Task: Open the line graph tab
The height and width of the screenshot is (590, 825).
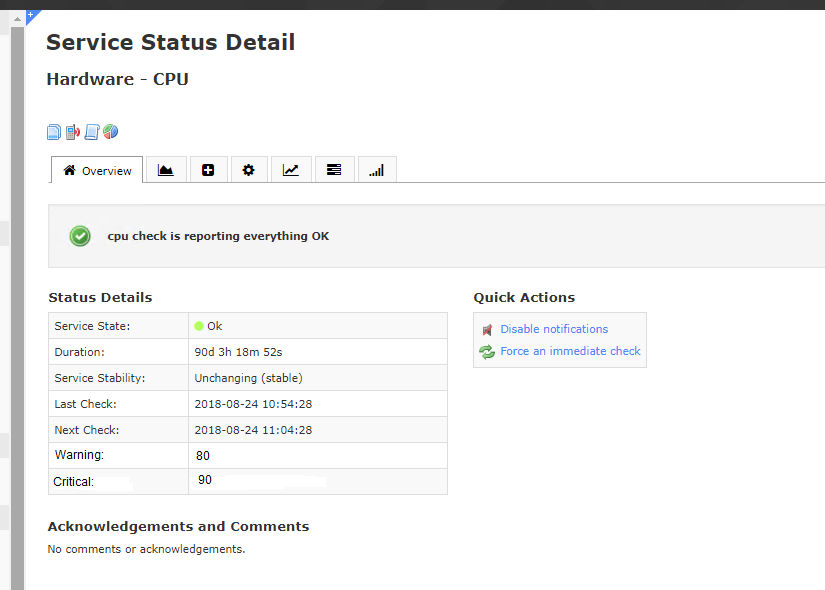Action: [290, 170]
